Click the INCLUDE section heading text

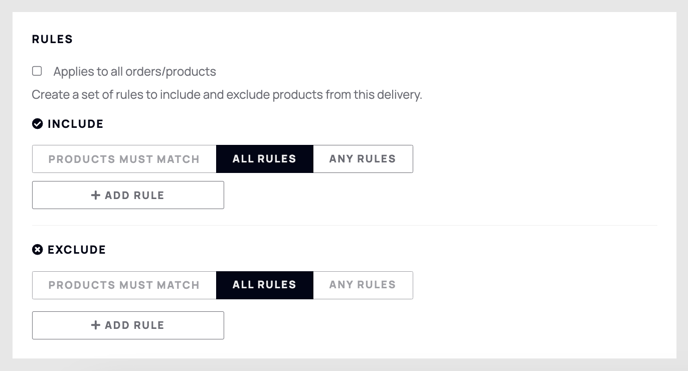pos(75,124)
